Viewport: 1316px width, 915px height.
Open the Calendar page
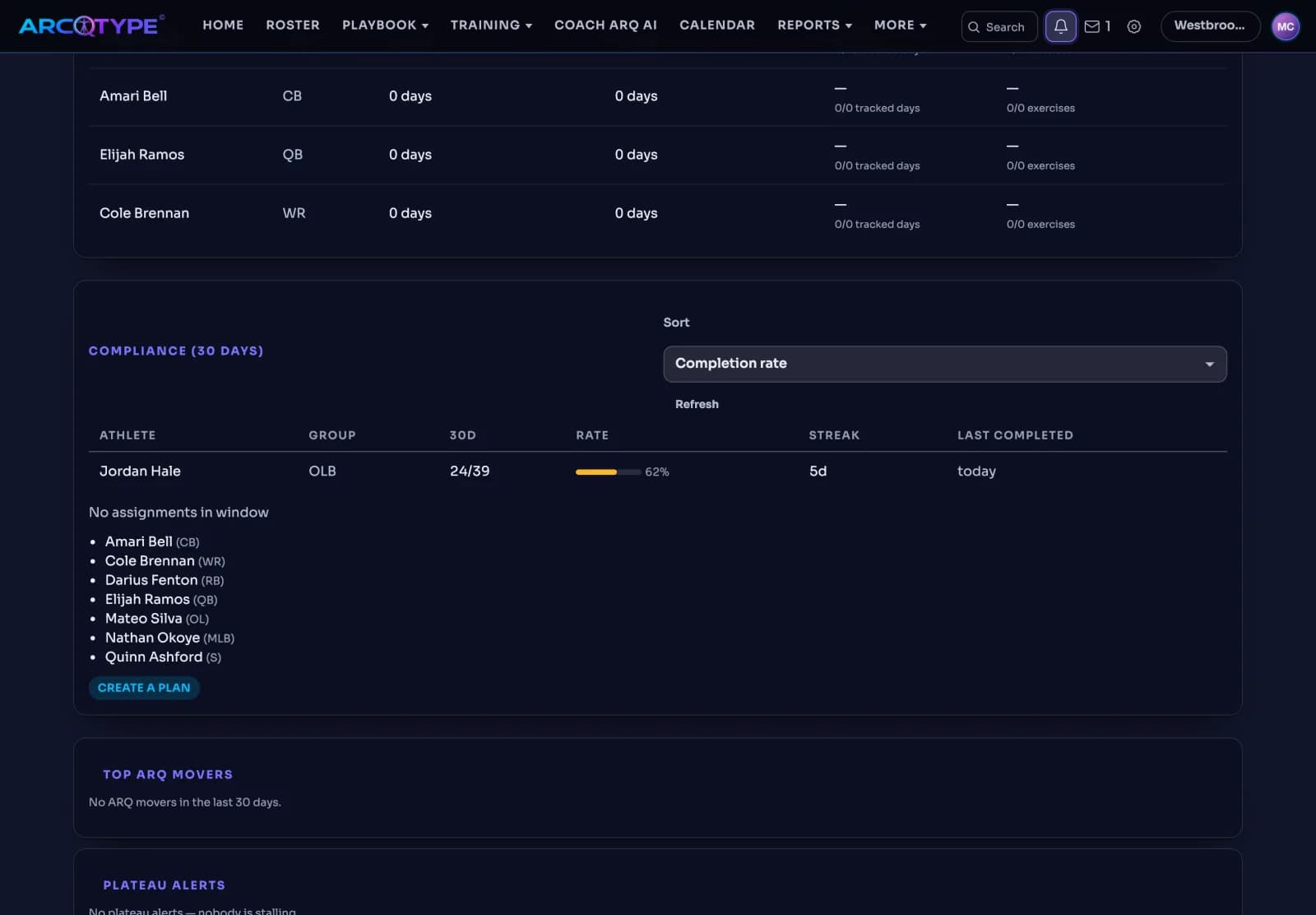click(717, 25)
